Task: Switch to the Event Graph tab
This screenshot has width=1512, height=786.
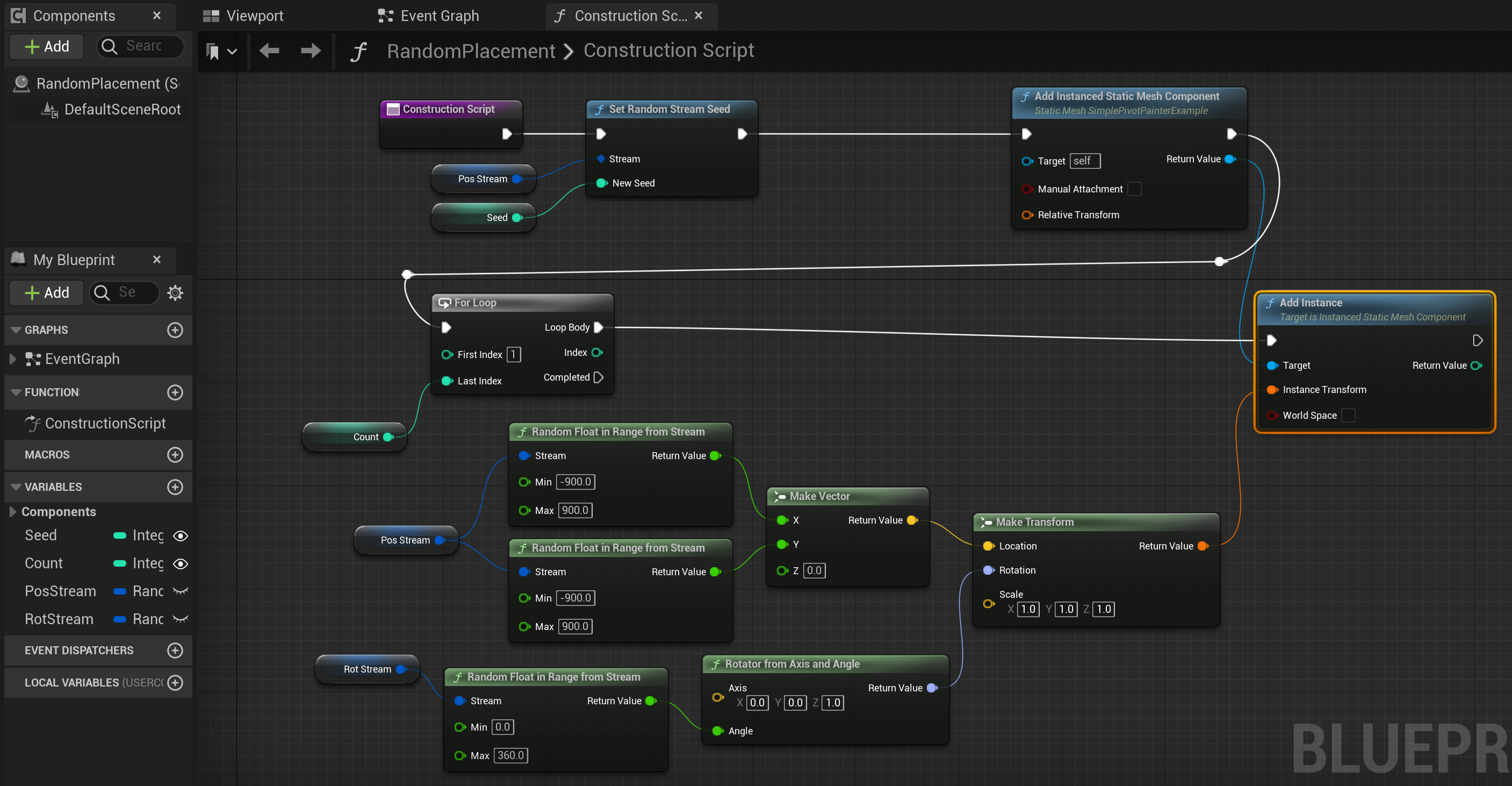Action: pyautogui.click(x=439, y=15)
